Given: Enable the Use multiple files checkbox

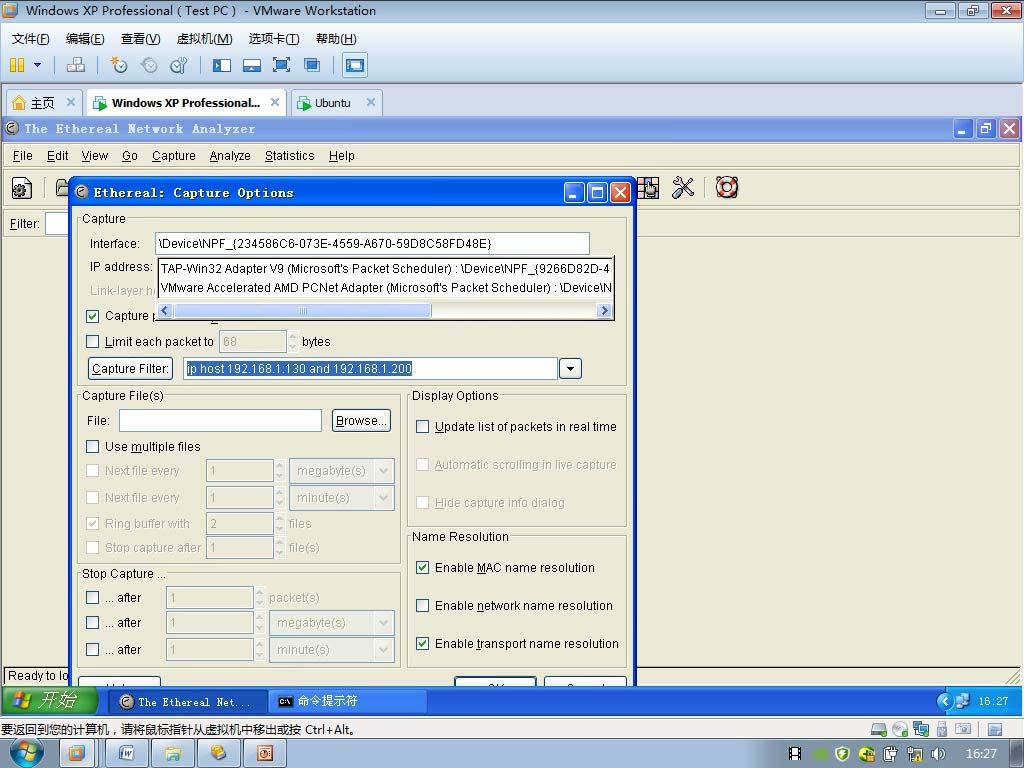Looking at the screenshot, I should coord(93,447).
